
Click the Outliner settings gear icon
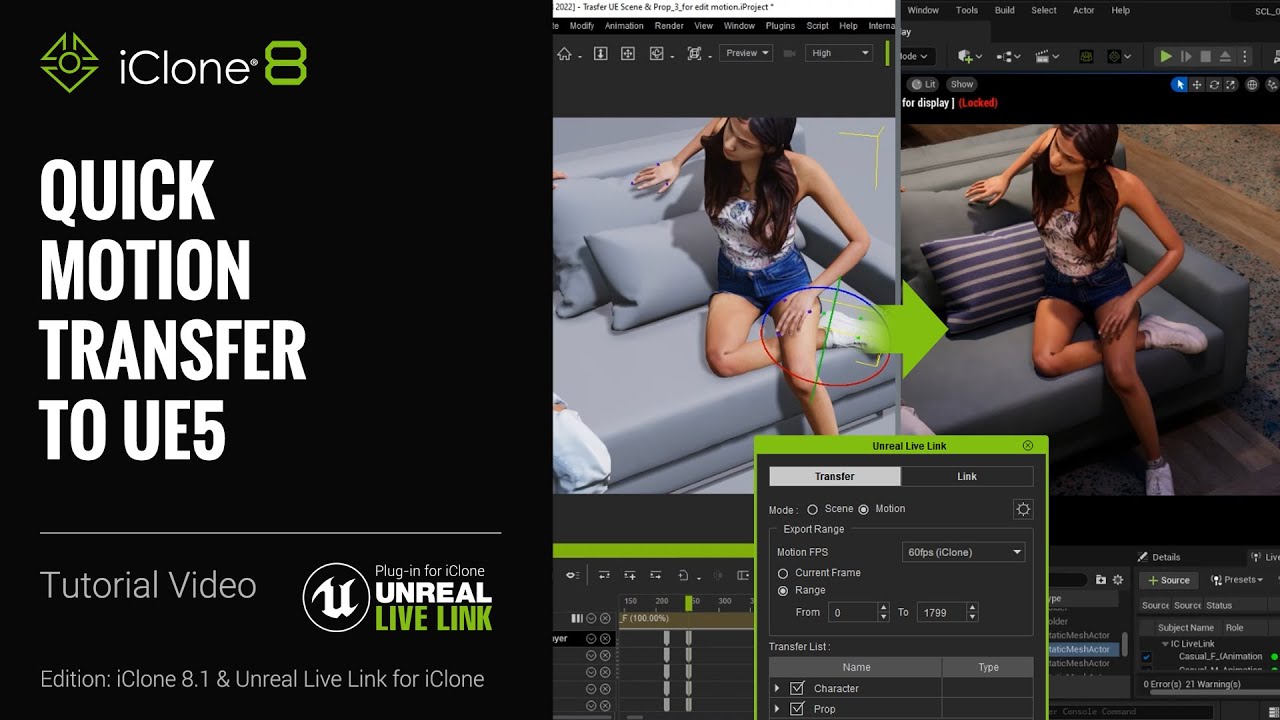tap(1118, 579)
